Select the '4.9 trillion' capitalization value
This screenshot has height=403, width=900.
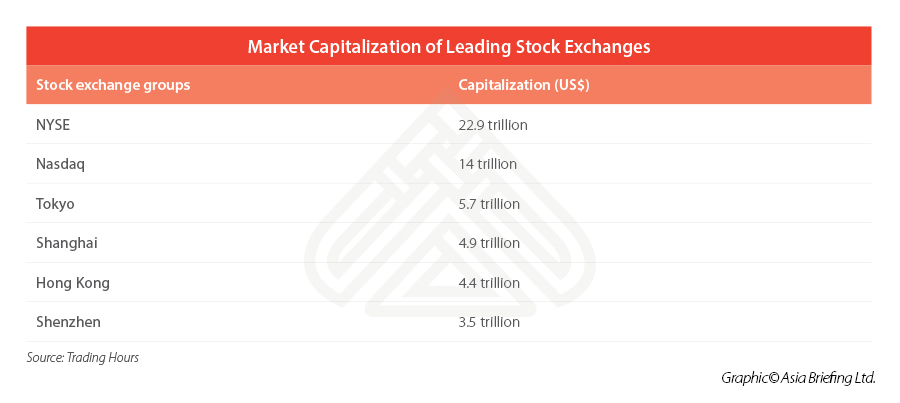(489, 243)
